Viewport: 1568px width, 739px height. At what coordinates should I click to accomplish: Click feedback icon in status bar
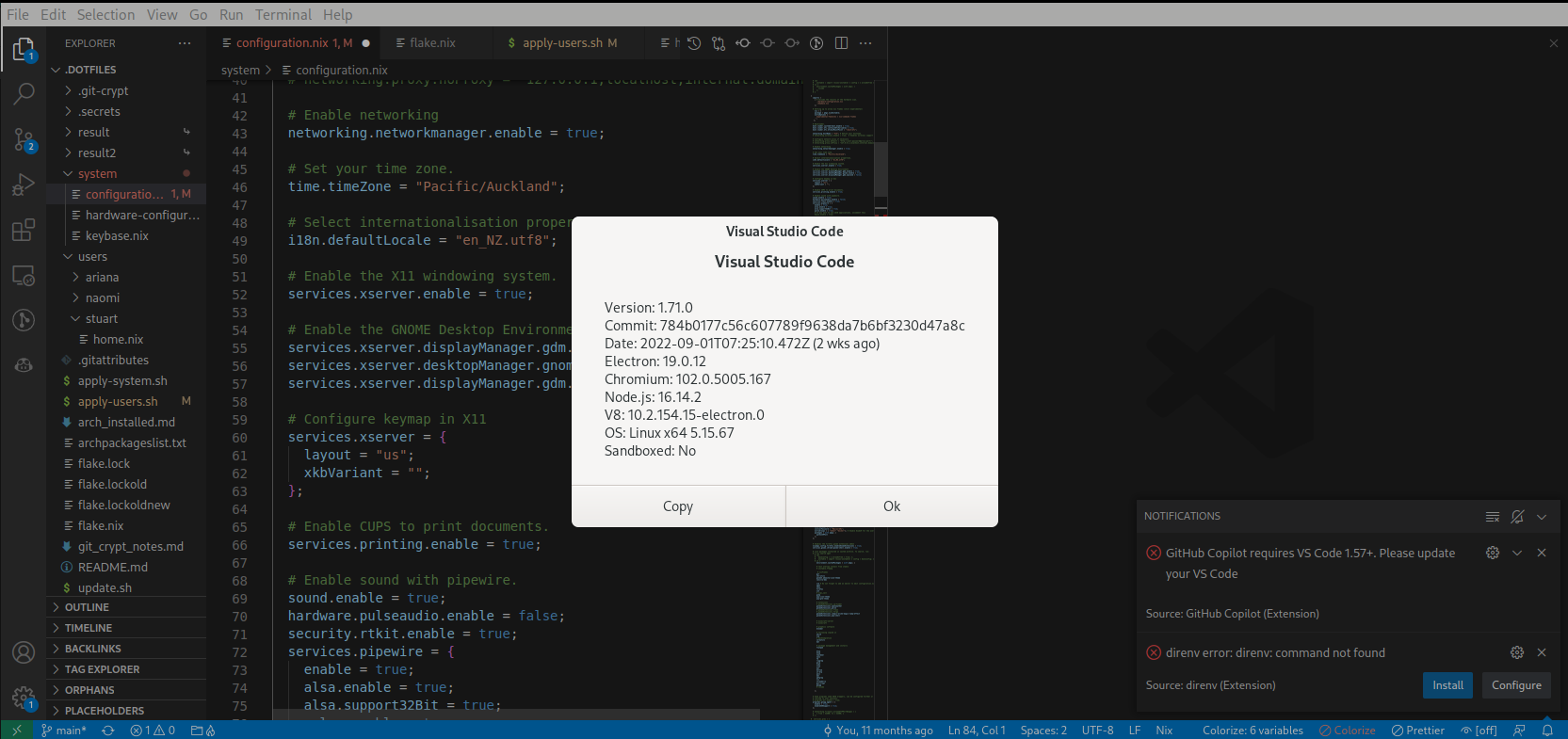[1519, 730]
